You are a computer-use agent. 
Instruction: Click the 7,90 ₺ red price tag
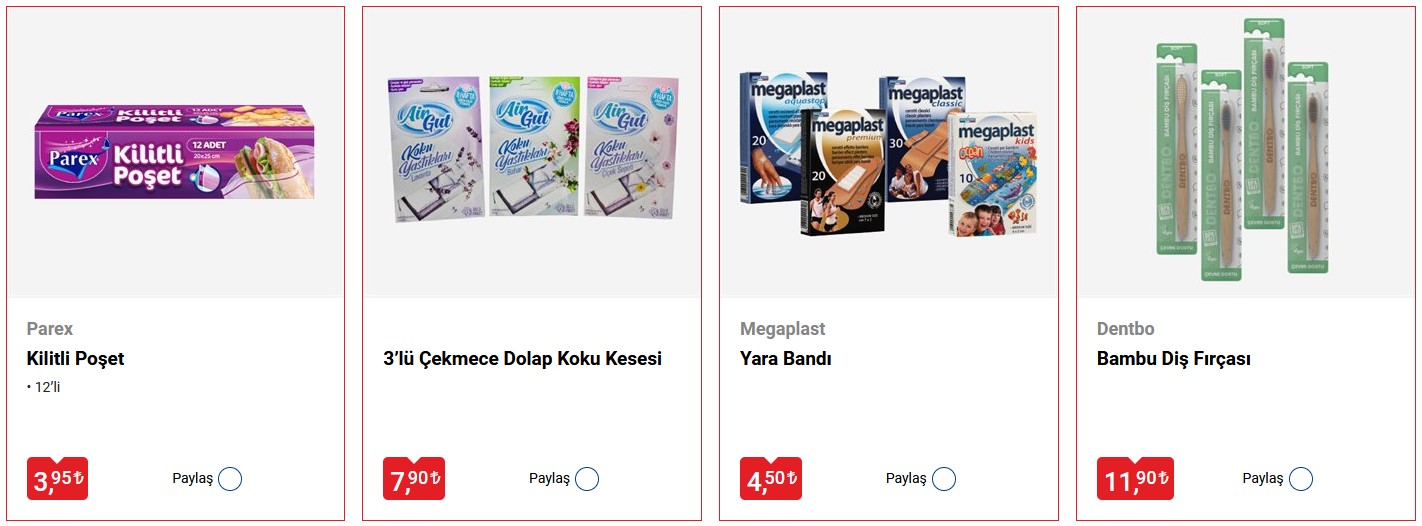[414, 479]
